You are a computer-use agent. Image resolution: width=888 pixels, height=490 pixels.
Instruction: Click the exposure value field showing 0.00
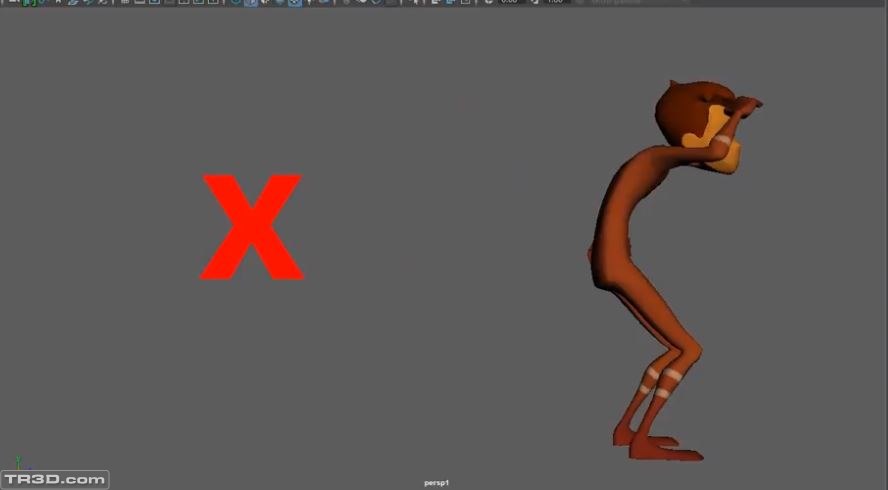(510, 2)
